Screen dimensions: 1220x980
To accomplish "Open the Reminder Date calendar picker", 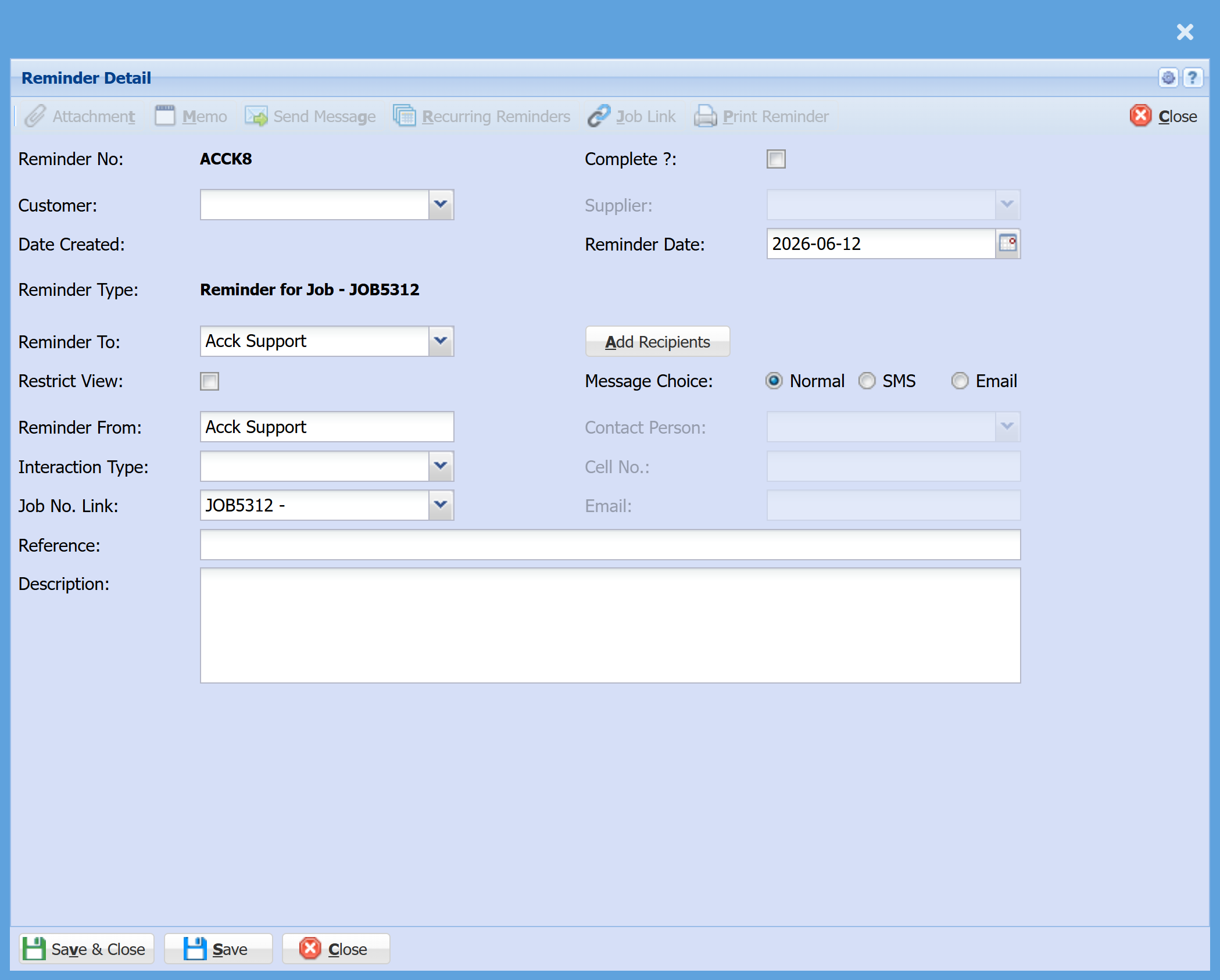I will click(x=1008, y=244).
